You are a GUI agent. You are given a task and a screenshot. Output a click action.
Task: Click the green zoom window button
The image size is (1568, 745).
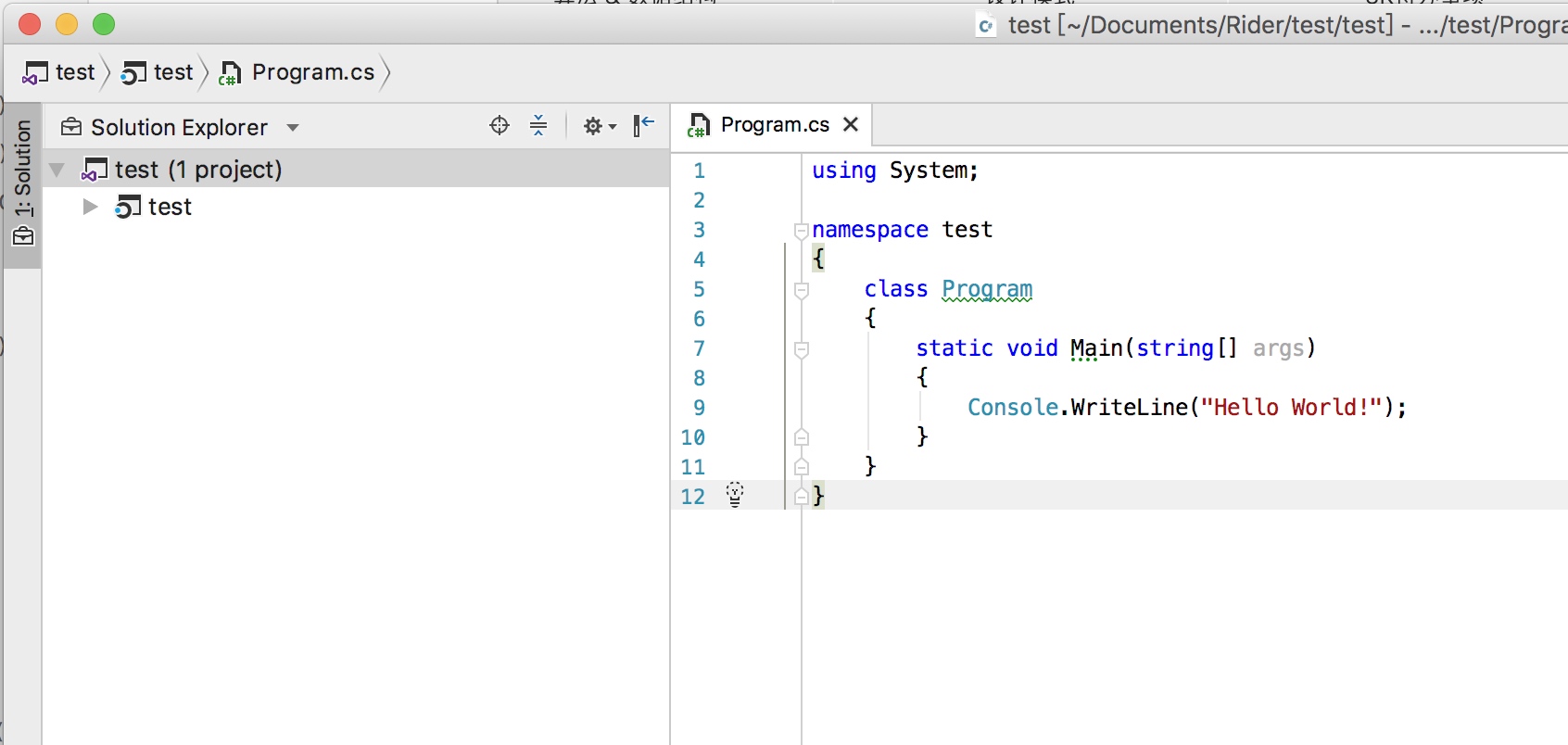point(104,24)
